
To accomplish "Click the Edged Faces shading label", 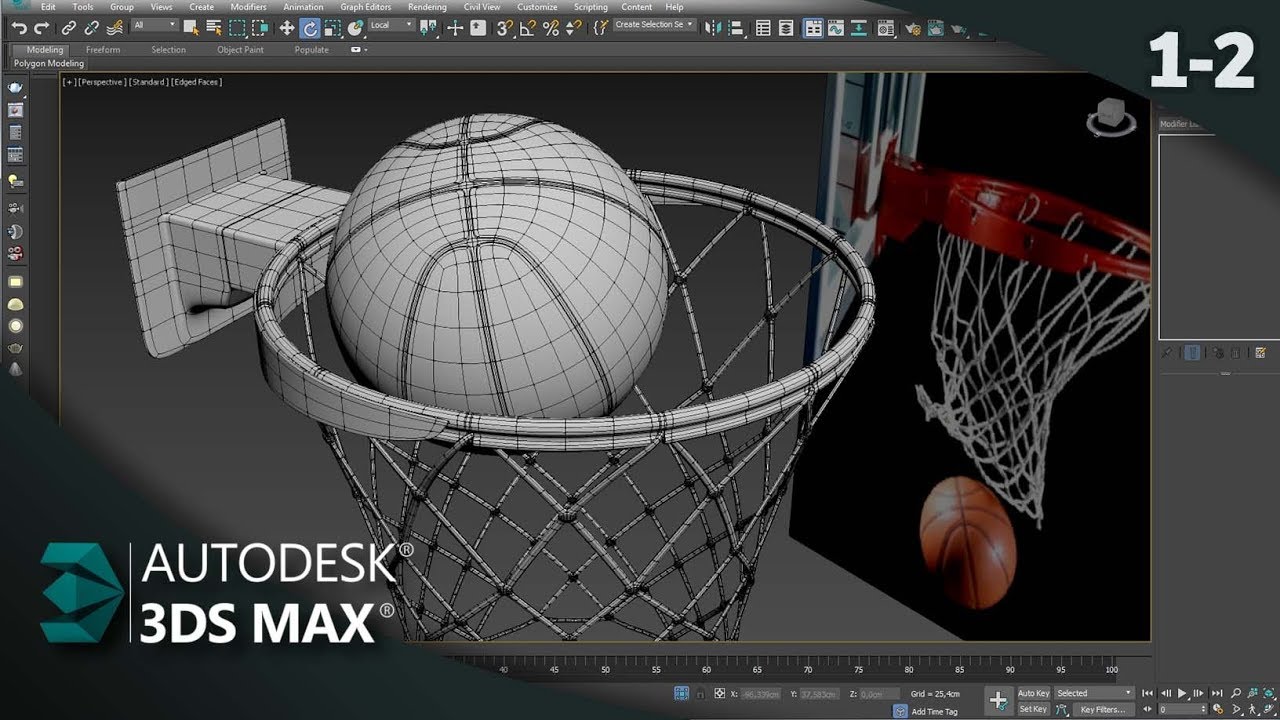I will click(196, 82).
